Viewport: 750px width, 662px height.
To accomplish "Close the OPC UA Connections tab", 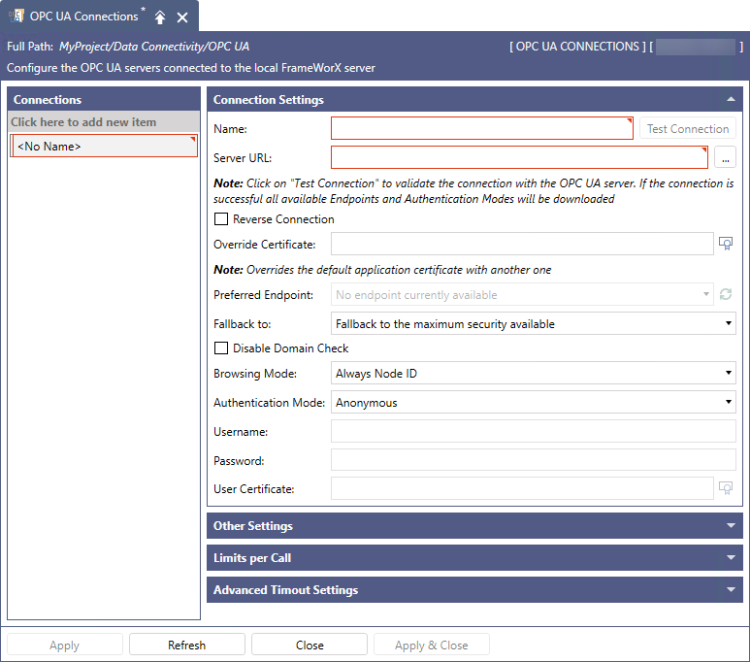I will (182, 18).
